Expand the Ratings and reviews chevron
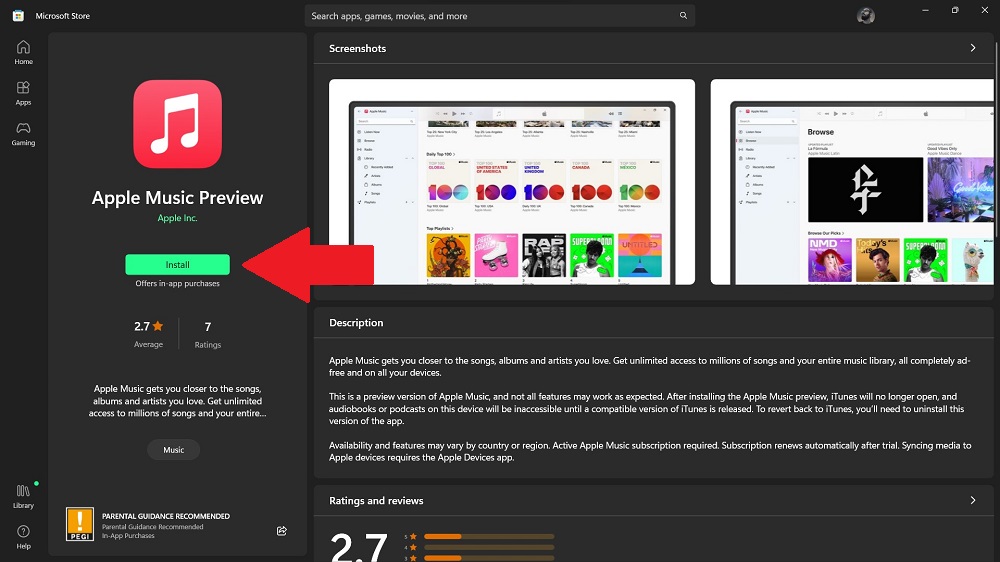 pyautogui.click(x=973, y=500)
